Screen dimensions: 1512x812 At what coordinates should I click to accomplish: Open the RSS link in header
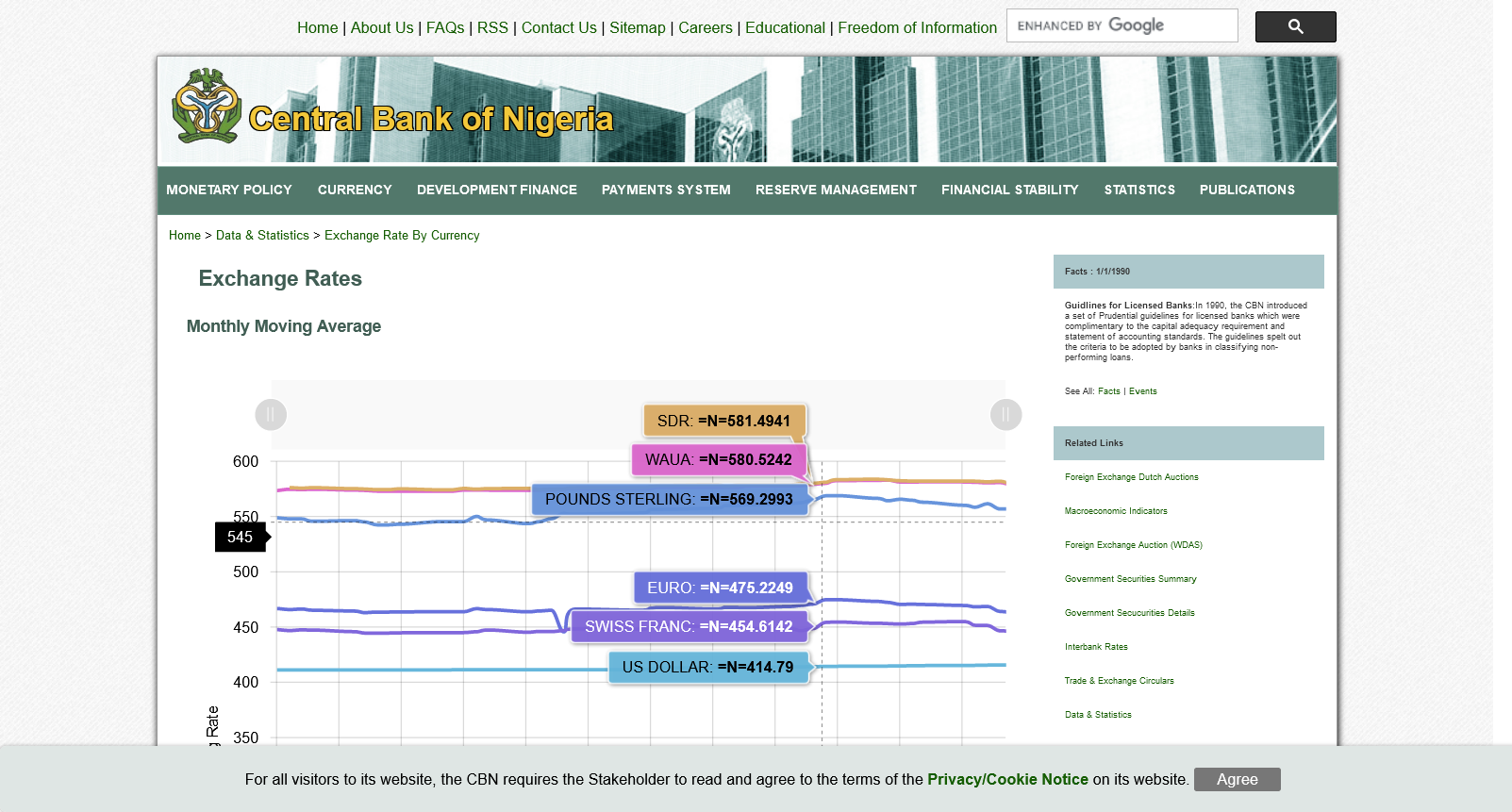pyautogui.click(x=492, y=28)
